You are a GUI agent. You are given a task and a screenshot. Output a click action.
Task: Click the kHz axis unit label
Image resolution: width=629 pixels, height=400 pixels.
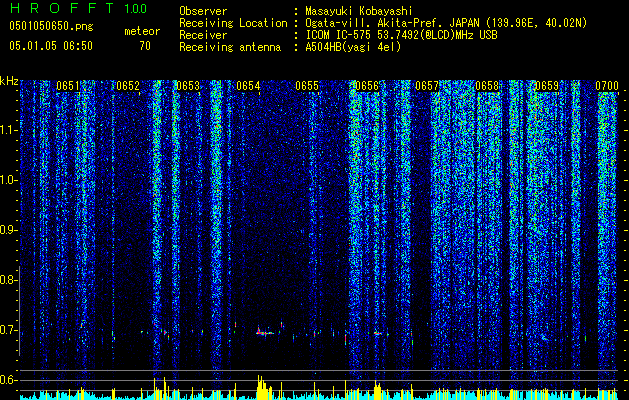point(9,81)
